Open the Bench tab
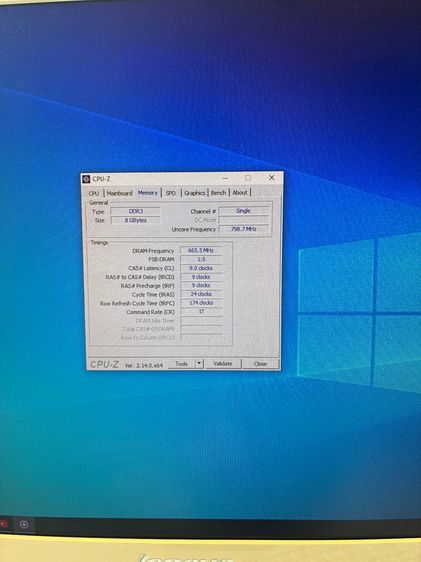421x562 pixels. pos(218,192)
